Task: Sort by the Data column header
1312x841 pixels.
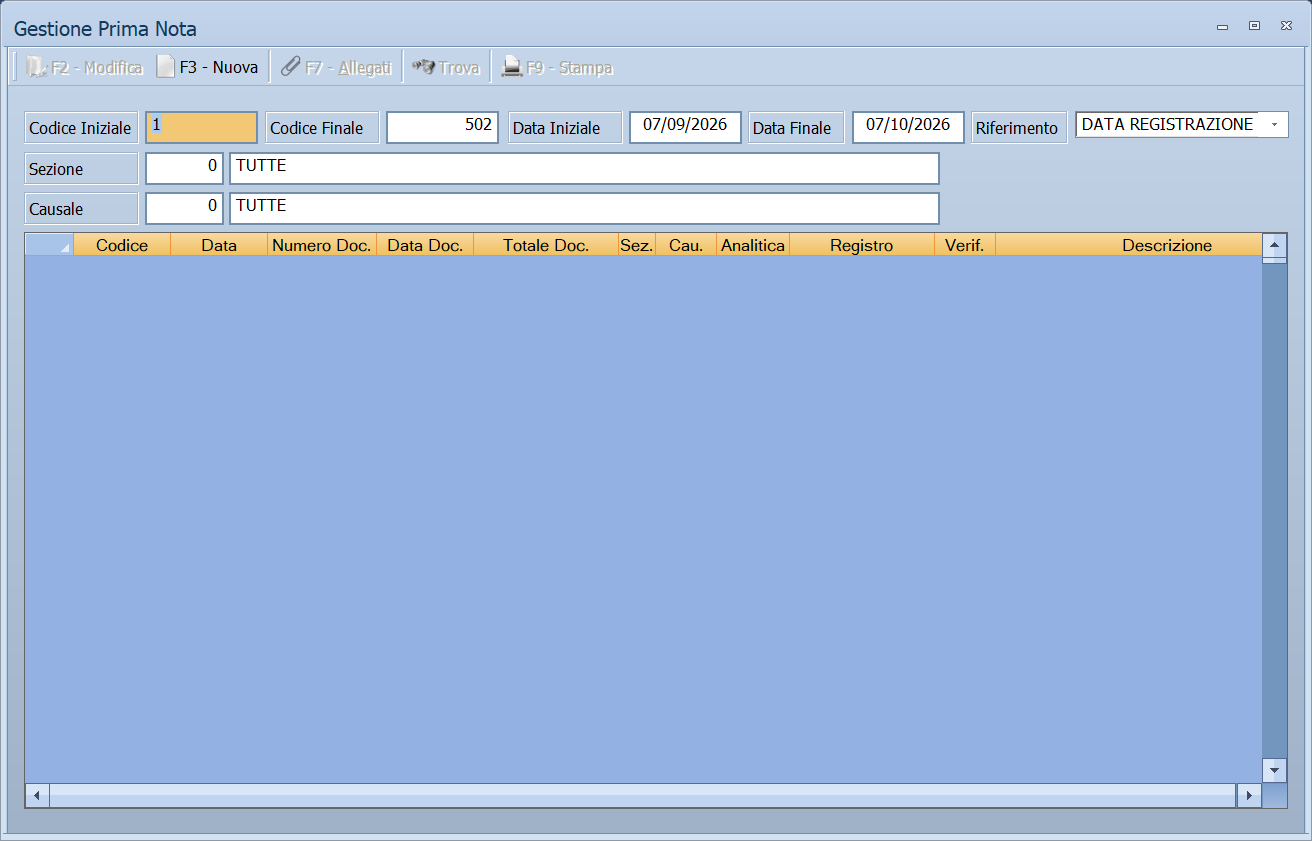Action: pos(219,245)
